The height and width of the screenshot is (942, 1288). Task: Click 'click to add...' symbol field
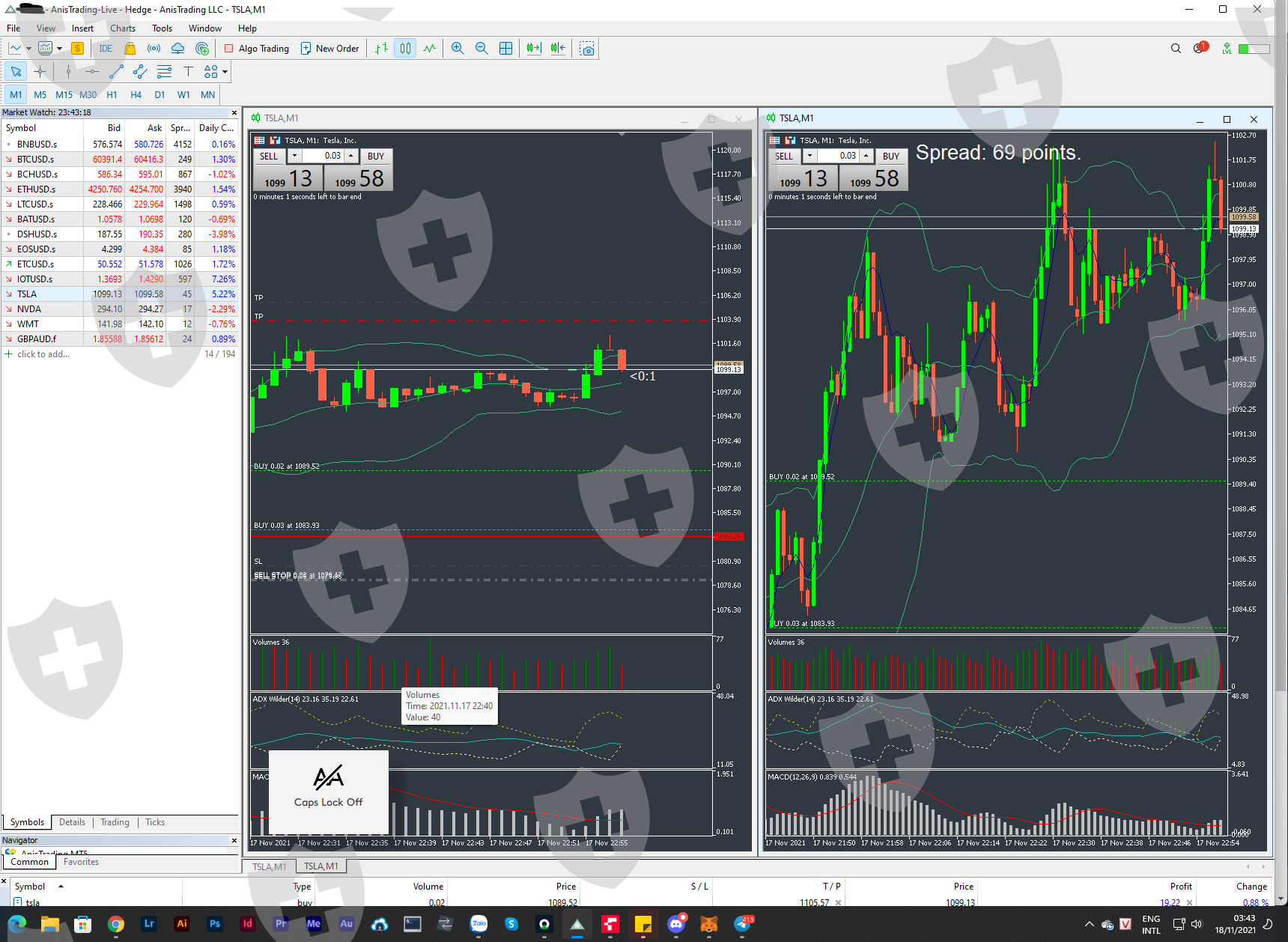pos(43,354)
